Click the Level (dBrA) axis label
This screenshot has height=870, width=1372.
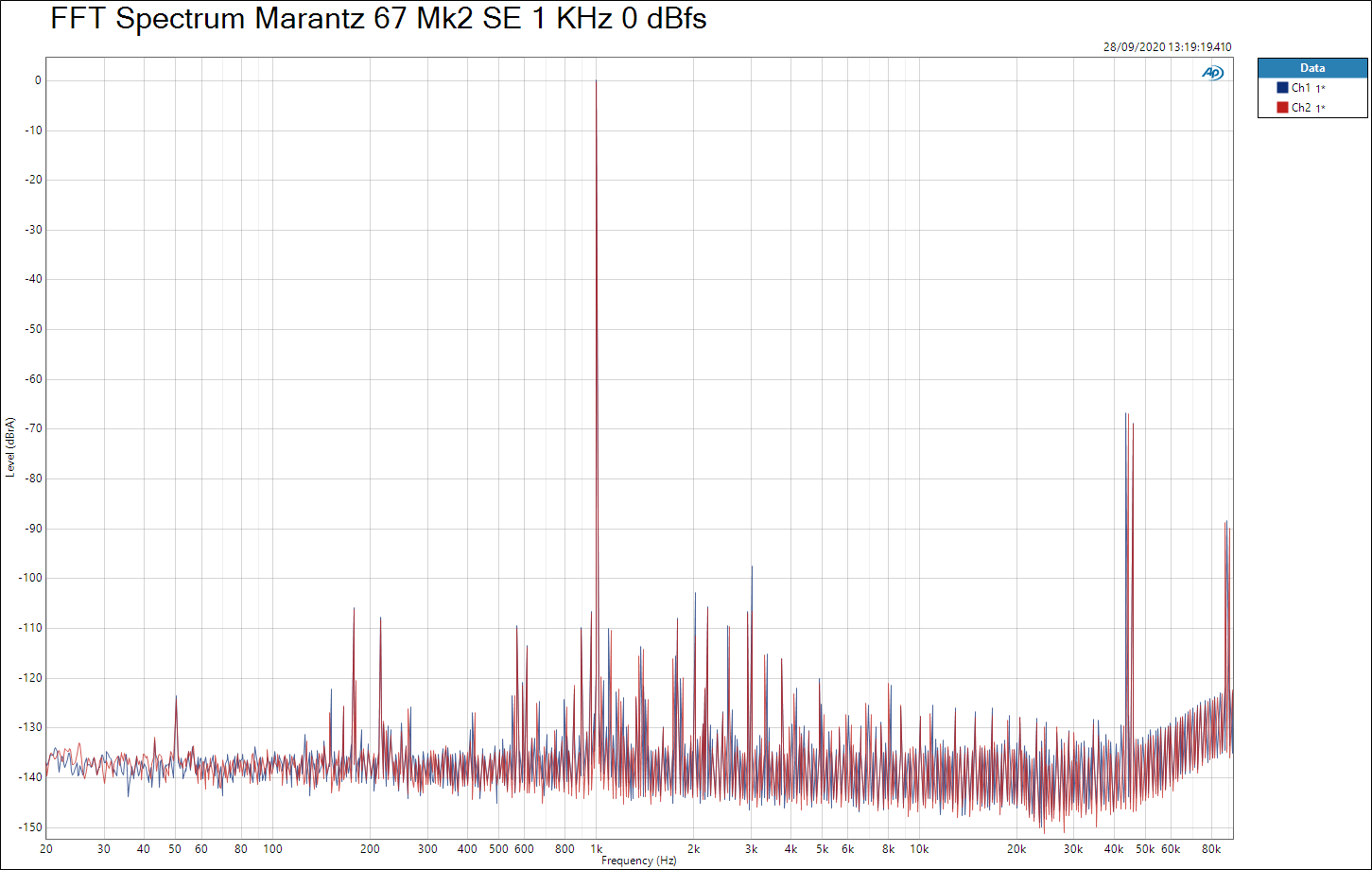pos(9,446)
